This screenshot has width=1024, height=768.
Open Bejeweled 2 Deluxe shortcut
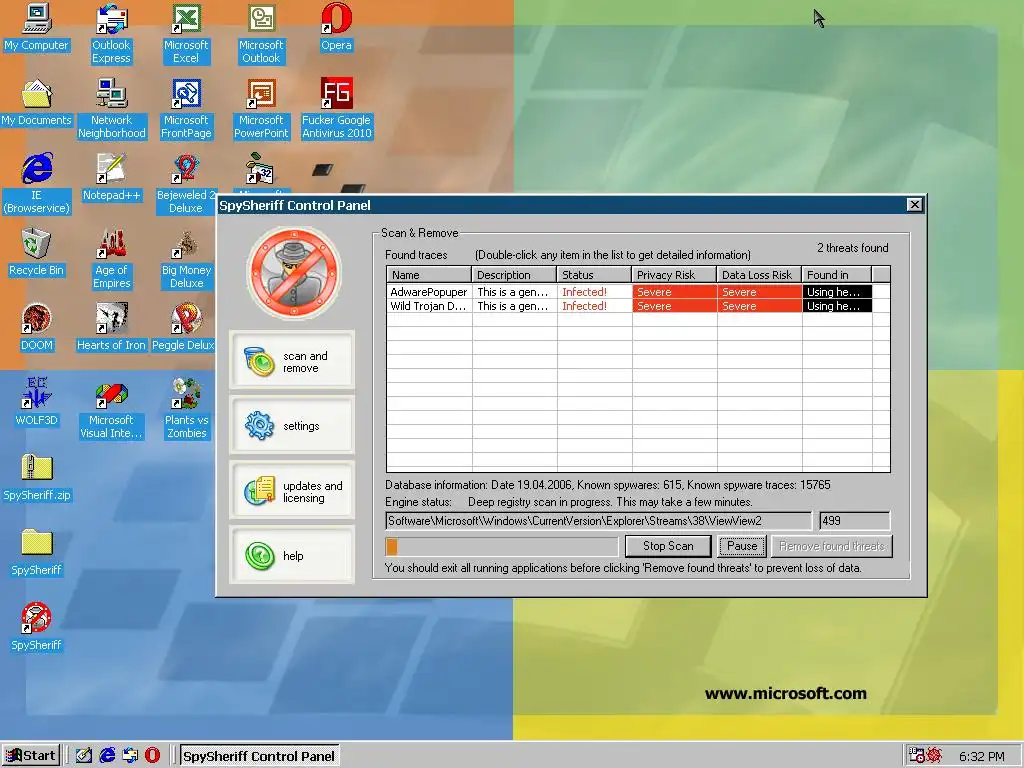tap(186, 183)
